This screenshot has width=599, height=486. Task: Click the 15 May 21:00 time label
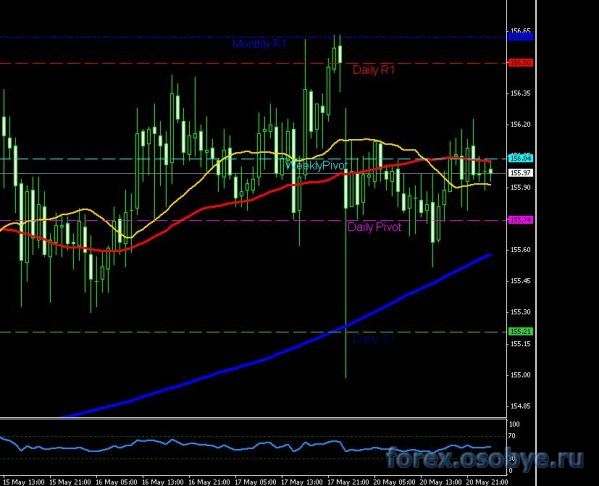point(70,482)
